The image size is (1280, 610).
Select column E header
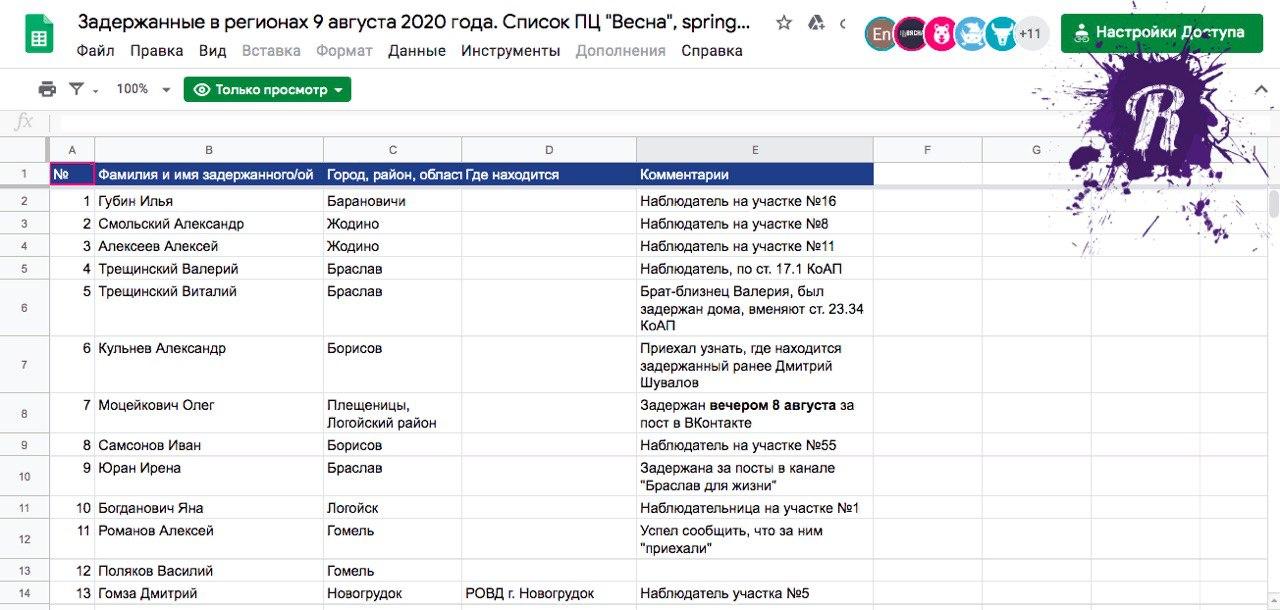pos(755,150)
